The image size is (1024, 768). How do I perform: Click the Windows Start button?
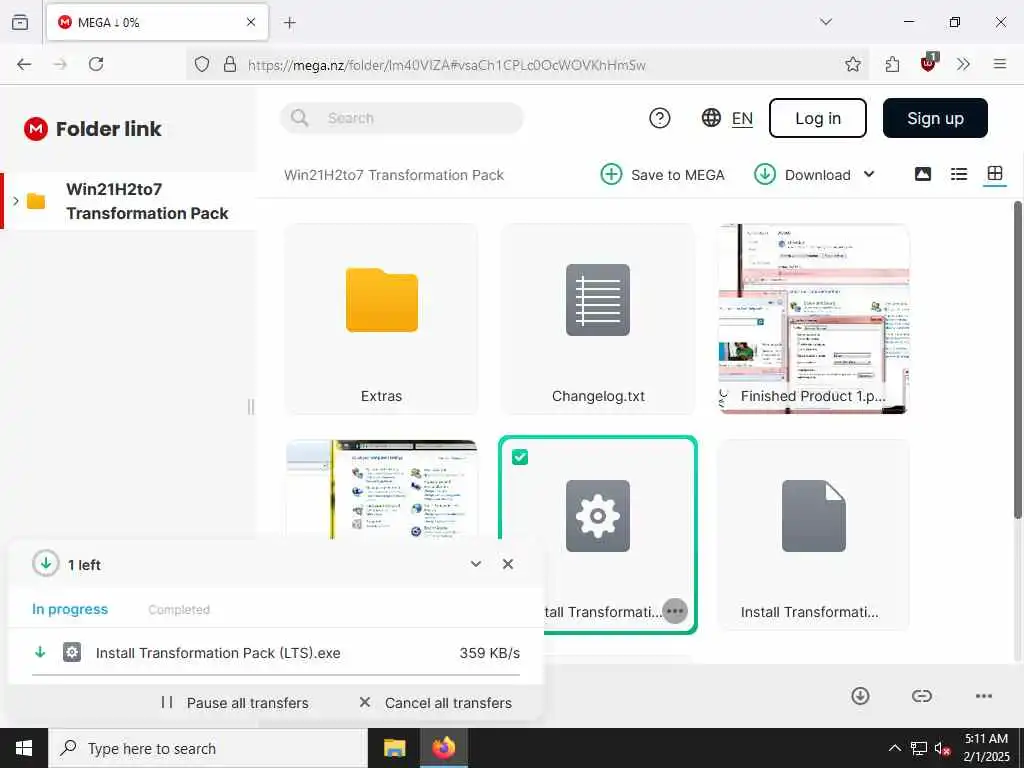pyautogui.click(x=24, y=748)
